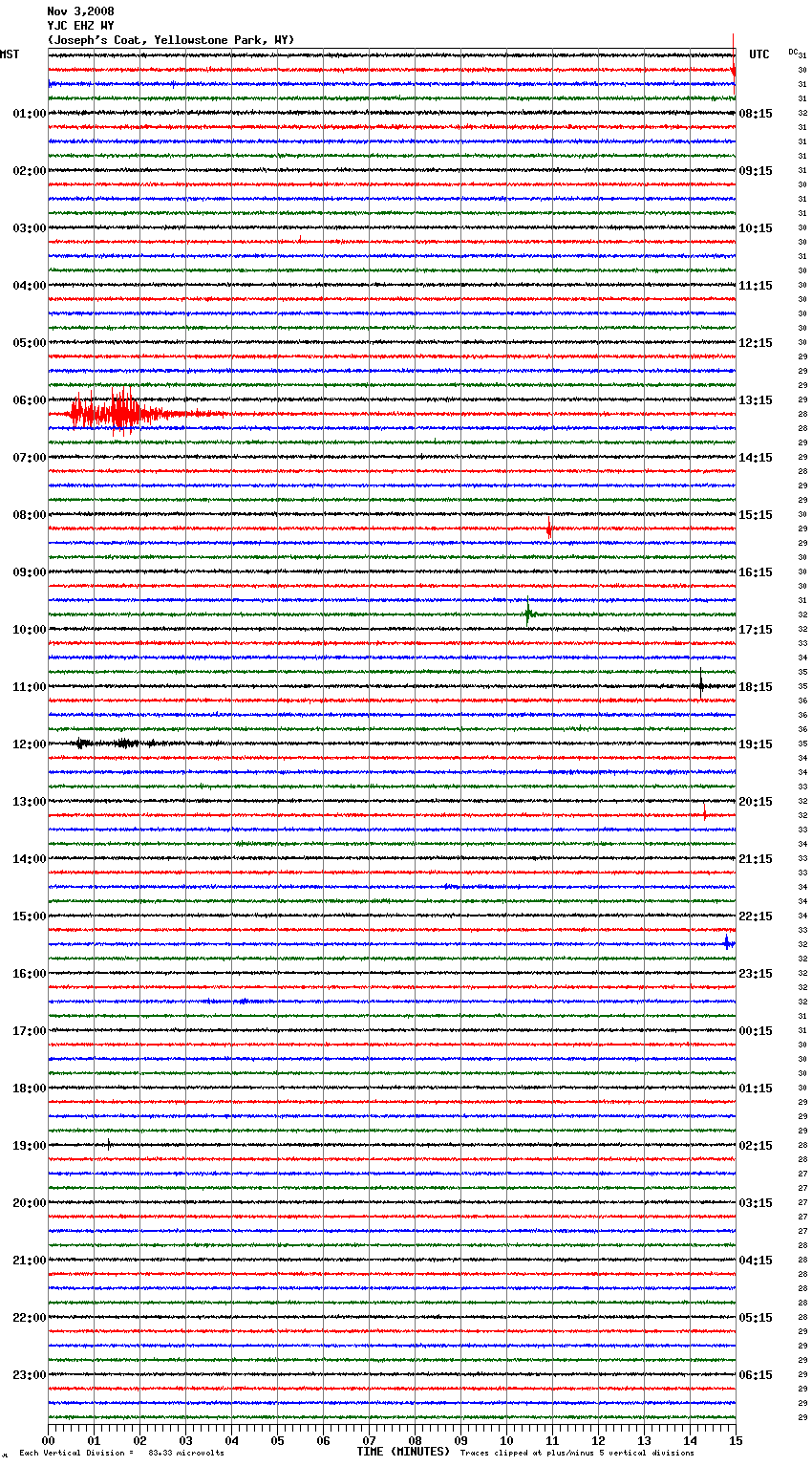Click the 'MST' timezone label
The width and height of the screenshot is (812, 1466).
pyautogui.click(x=10, y=54)
